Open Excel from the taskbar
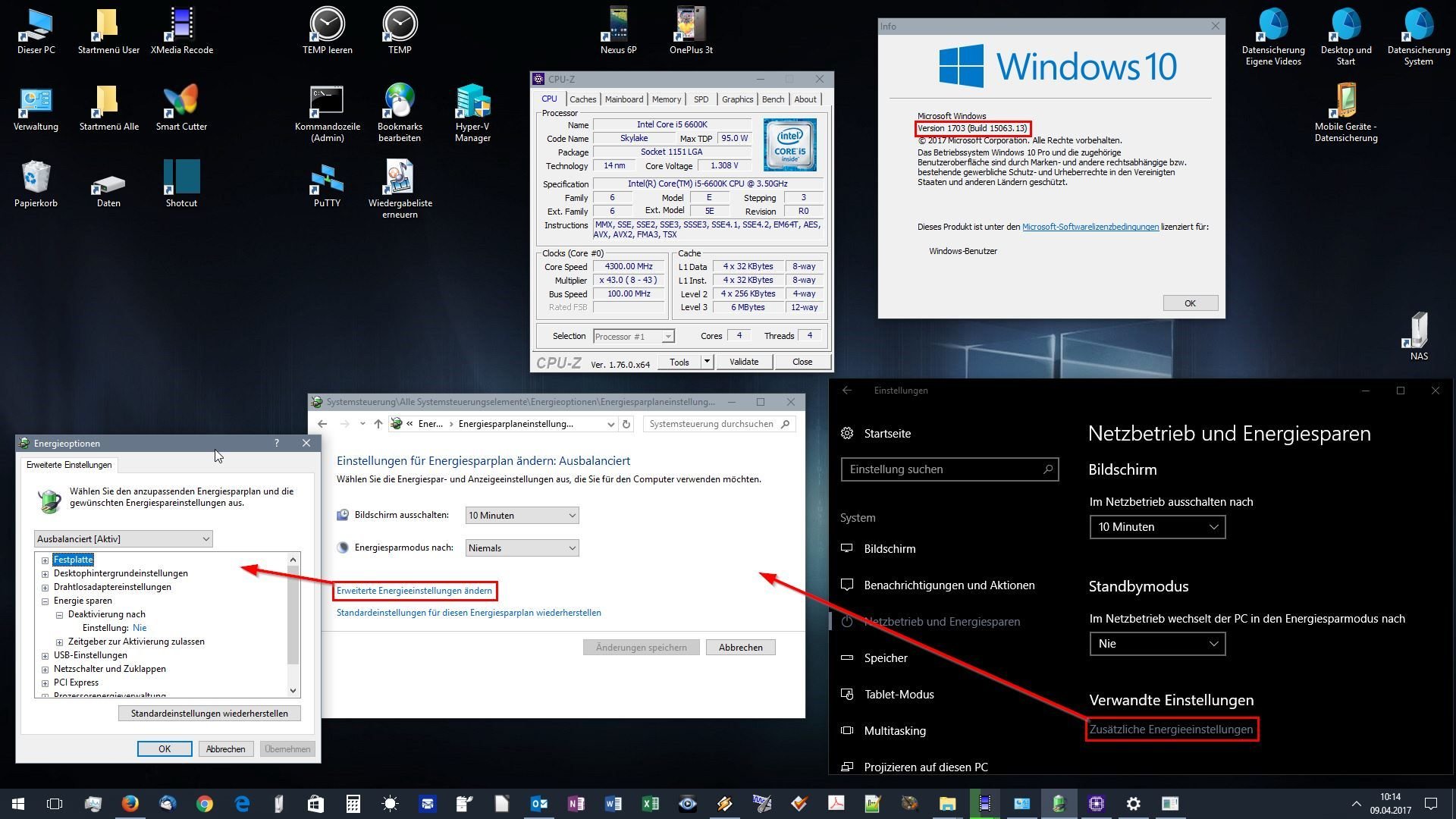Viewport: 1456px width, 819px height. [x=651, y=804]
